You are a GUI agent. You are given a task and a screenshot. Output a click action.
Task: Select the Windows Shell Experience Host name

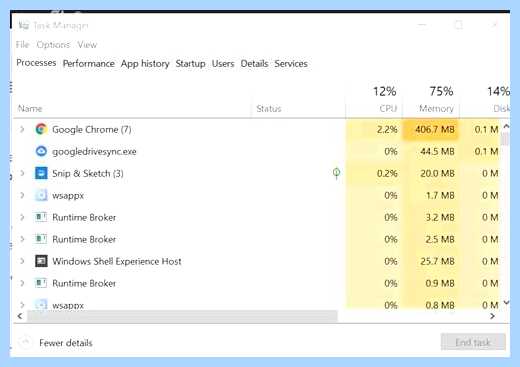(x=117, y=261)
